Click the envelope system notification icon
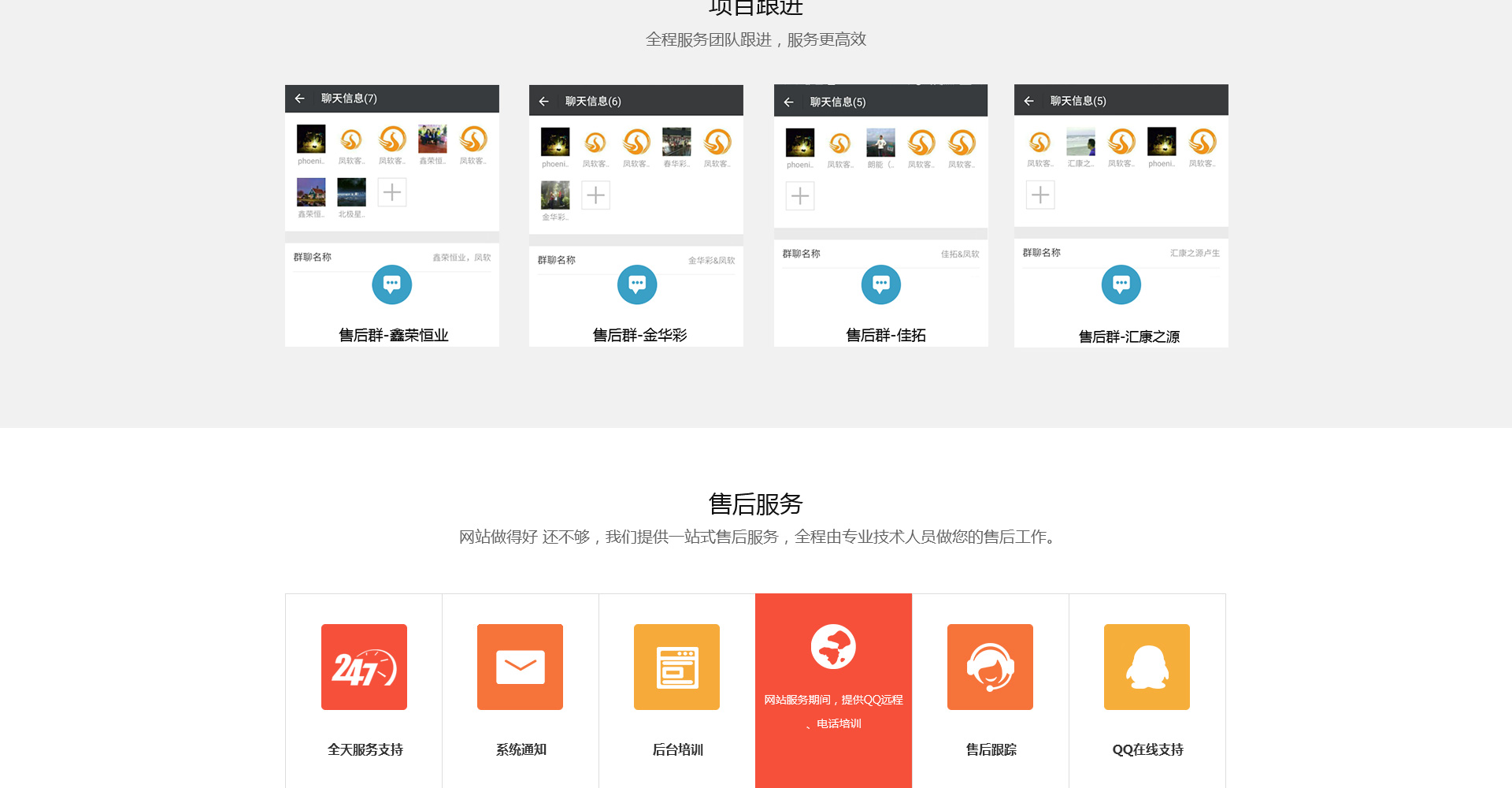The width and height of the screenshot is (1512, 788). (x=520, y=667)
